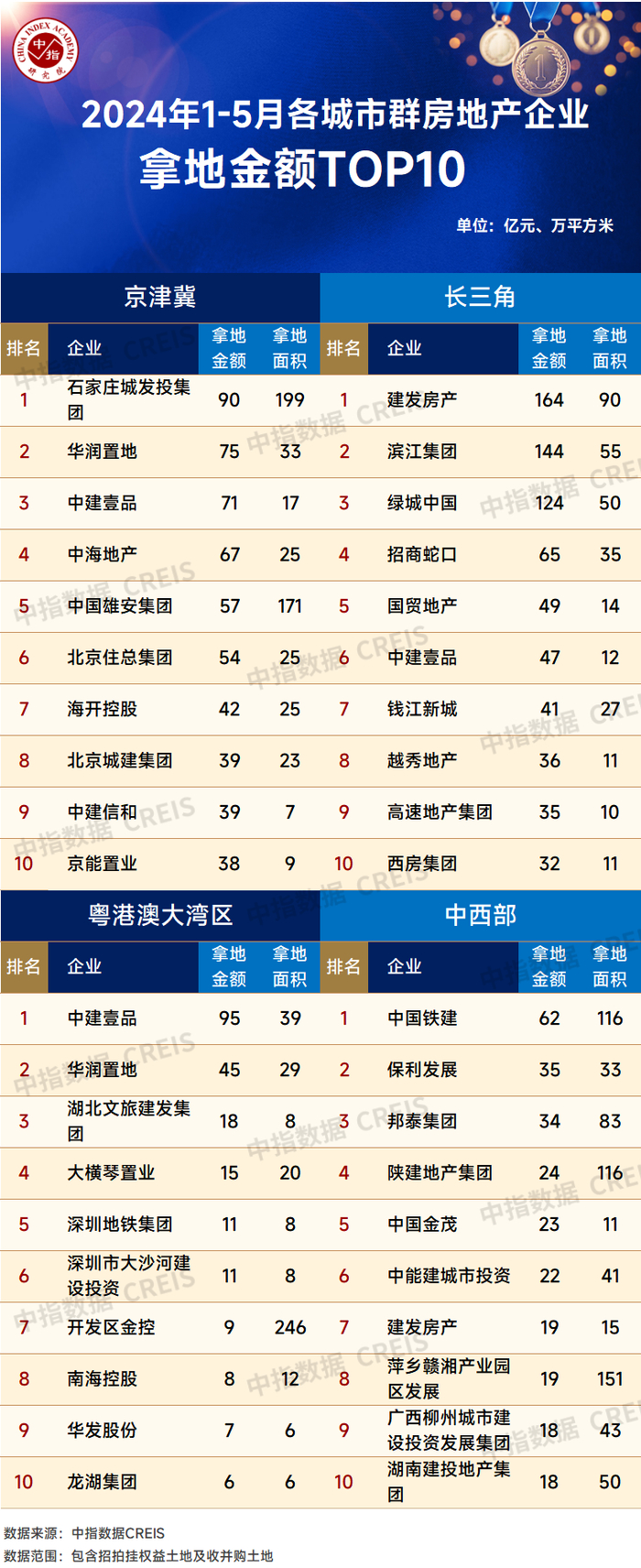Click the main title 拿地金额TOP10
Image resolution: width=641 pixels, height=1568 pixels.
(302, 170)
